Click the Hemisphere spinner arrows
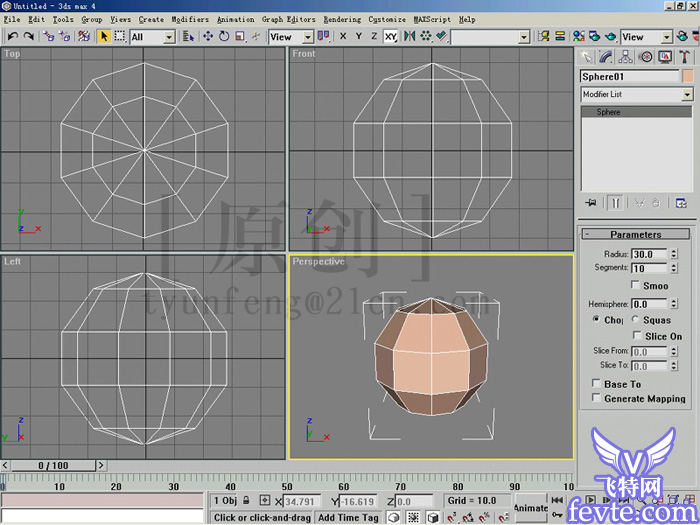The width and height of the screenshot is (700, 525). 674,304
